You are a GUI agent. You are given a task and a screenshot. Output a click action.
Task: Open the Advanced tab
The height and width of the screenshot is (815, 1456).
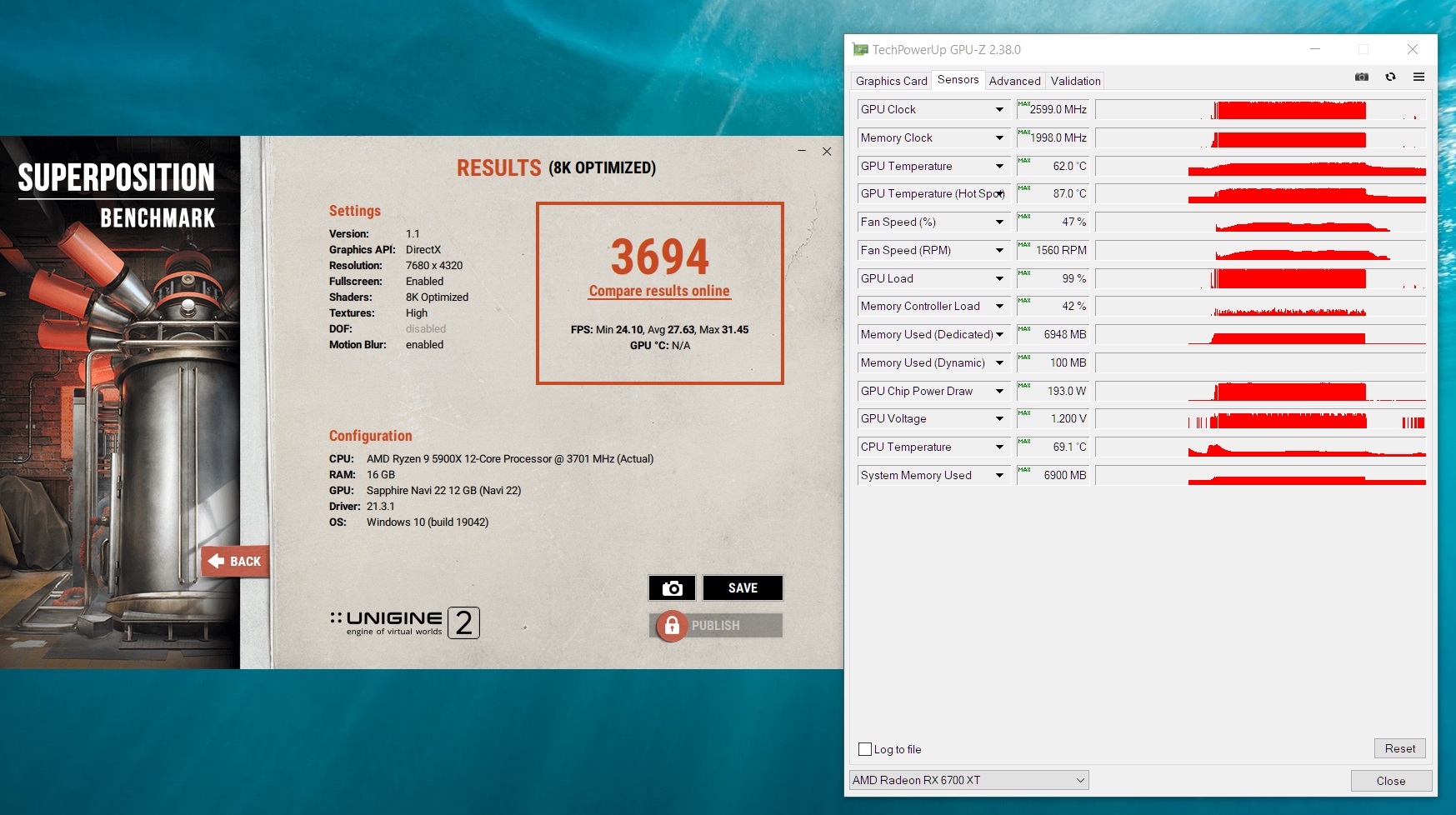[x=1014, y=81]
